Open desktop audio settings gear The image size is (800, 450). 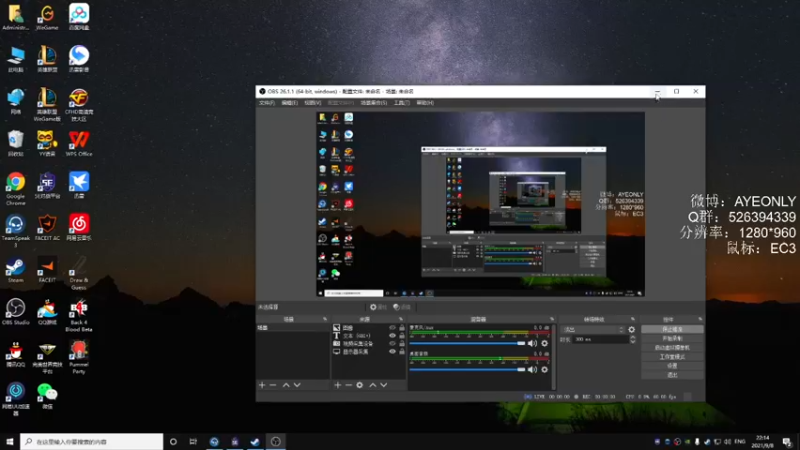pos(544,369)
